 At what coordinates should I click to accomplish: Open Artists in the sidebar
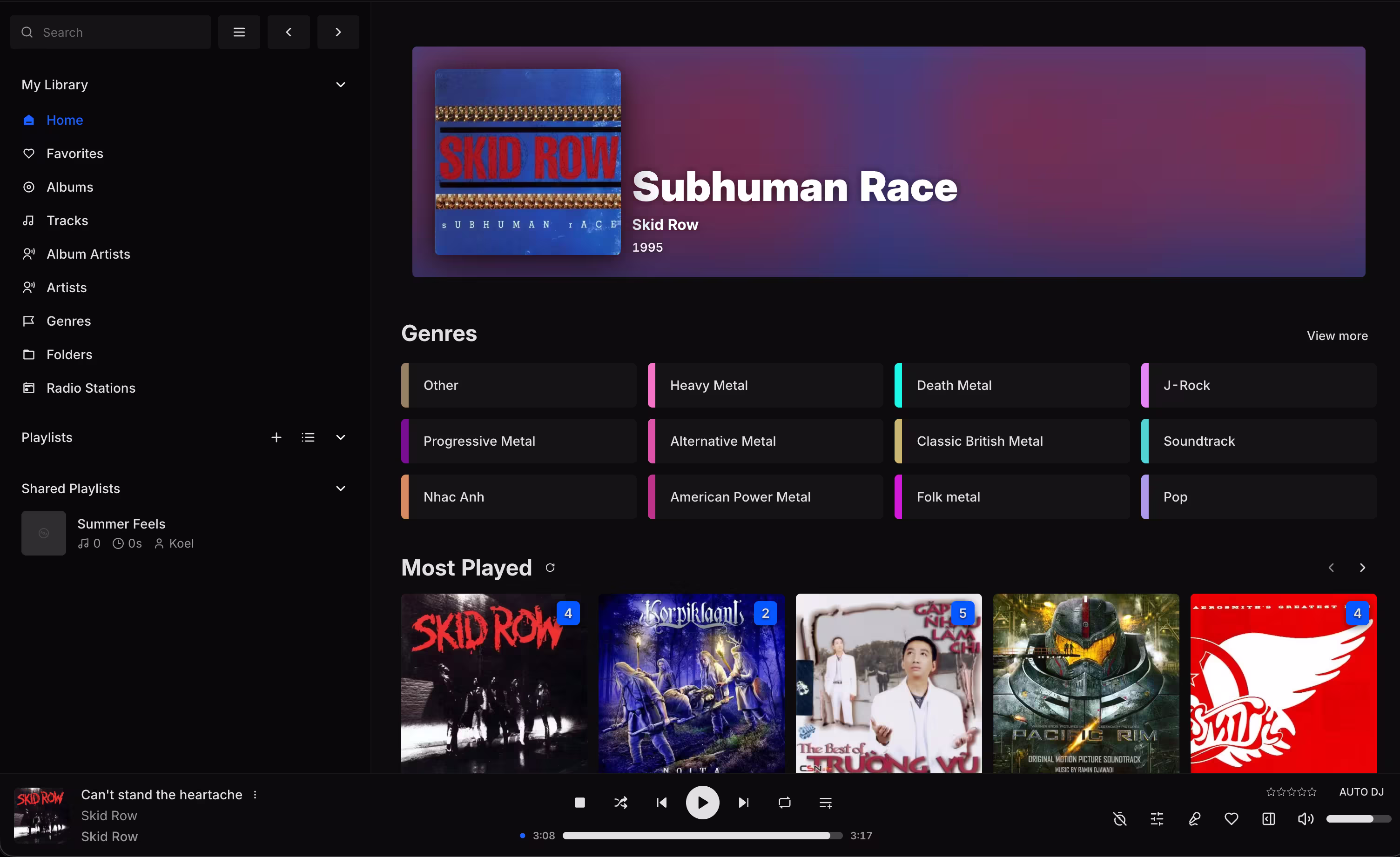pos(67,288)
